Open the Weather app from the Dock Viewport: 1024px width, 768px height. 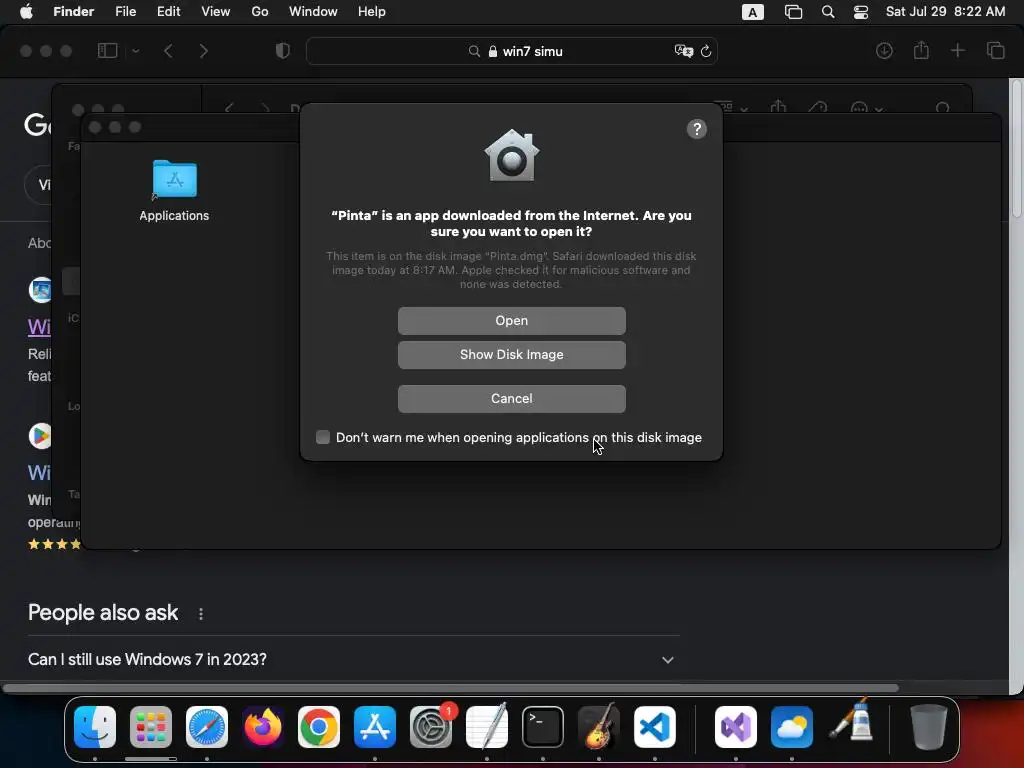coord(792,727)
